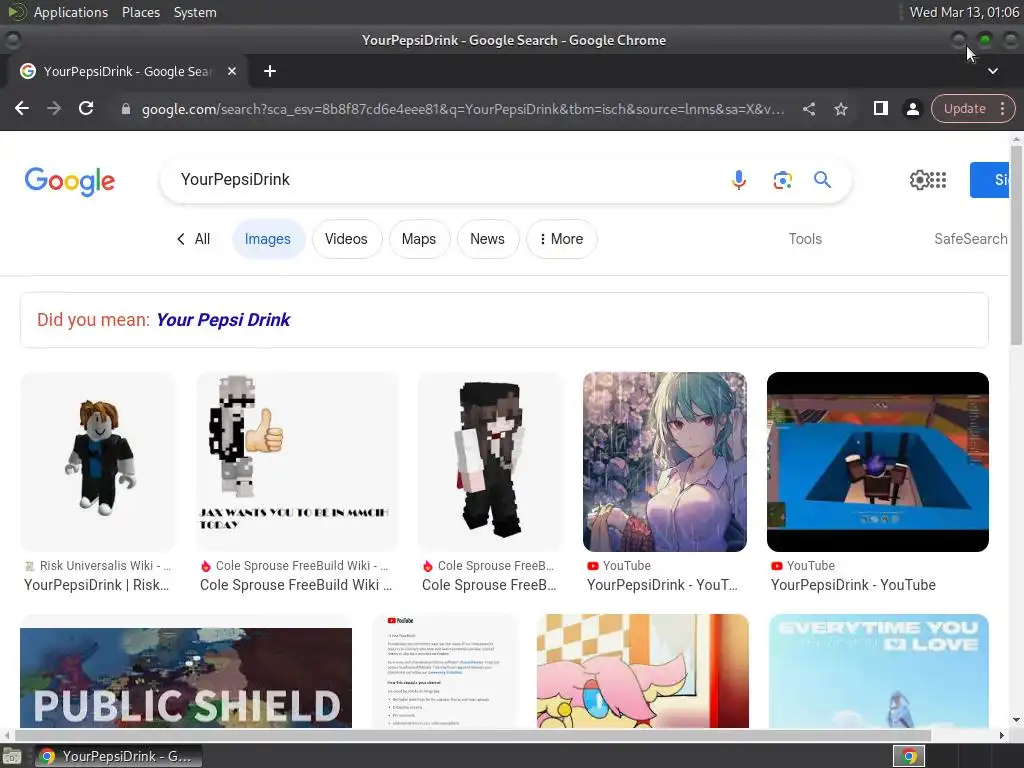View site info via lock icon
This screenshot has height=768, width=1024.
[126, 109]
